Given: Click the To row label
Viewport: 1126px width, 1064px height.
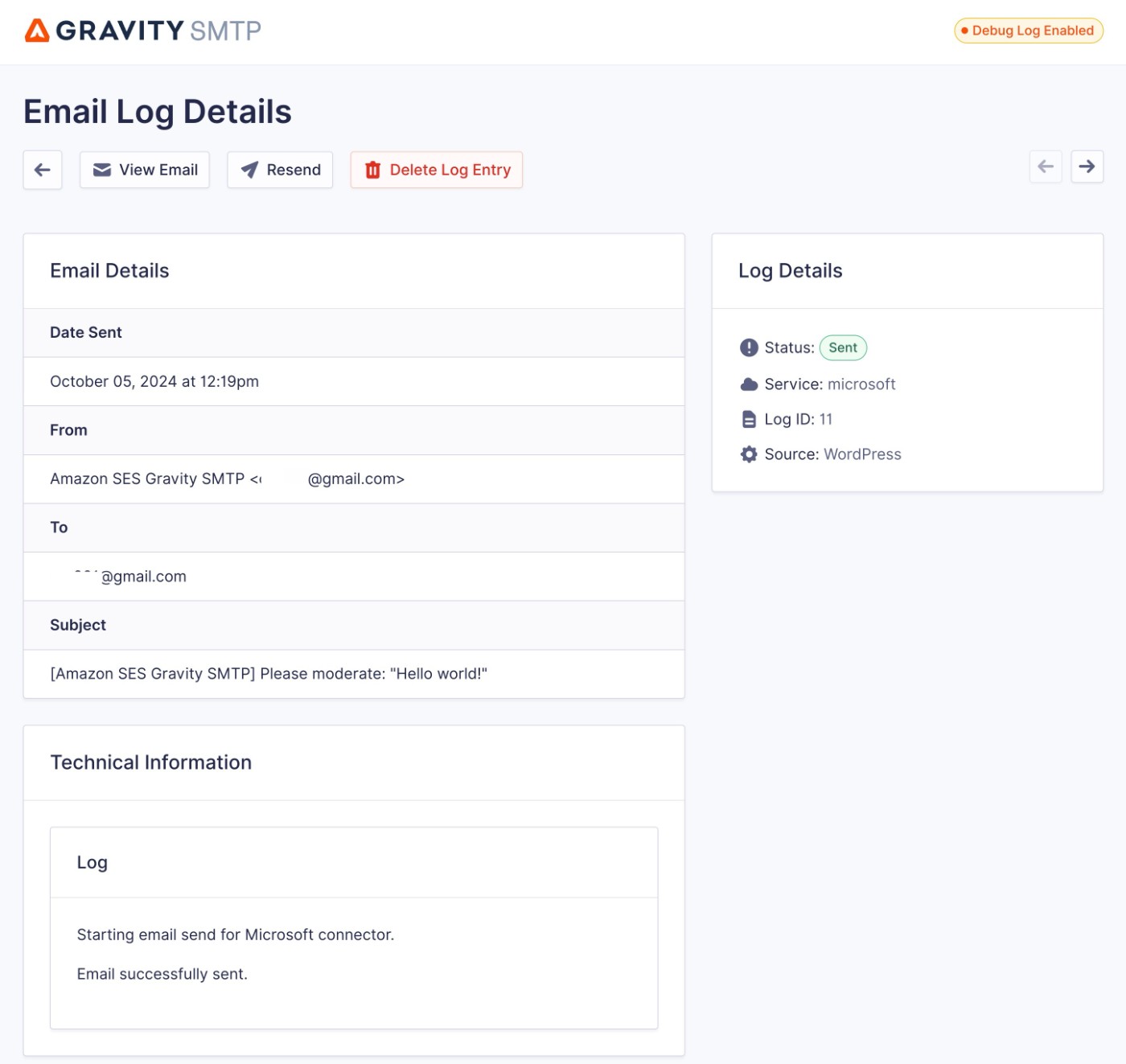Looking at the screenshot, I should tap(59, 528).
